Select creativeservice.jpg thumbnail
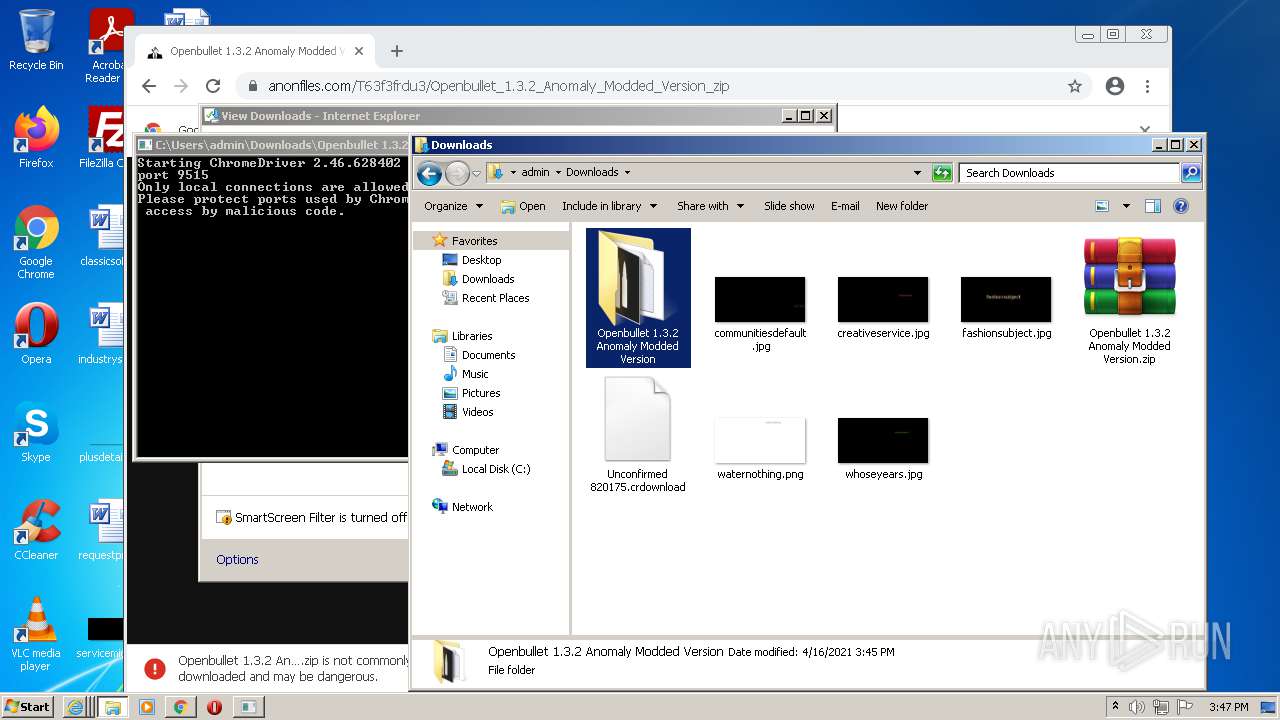 pos(883,307)
